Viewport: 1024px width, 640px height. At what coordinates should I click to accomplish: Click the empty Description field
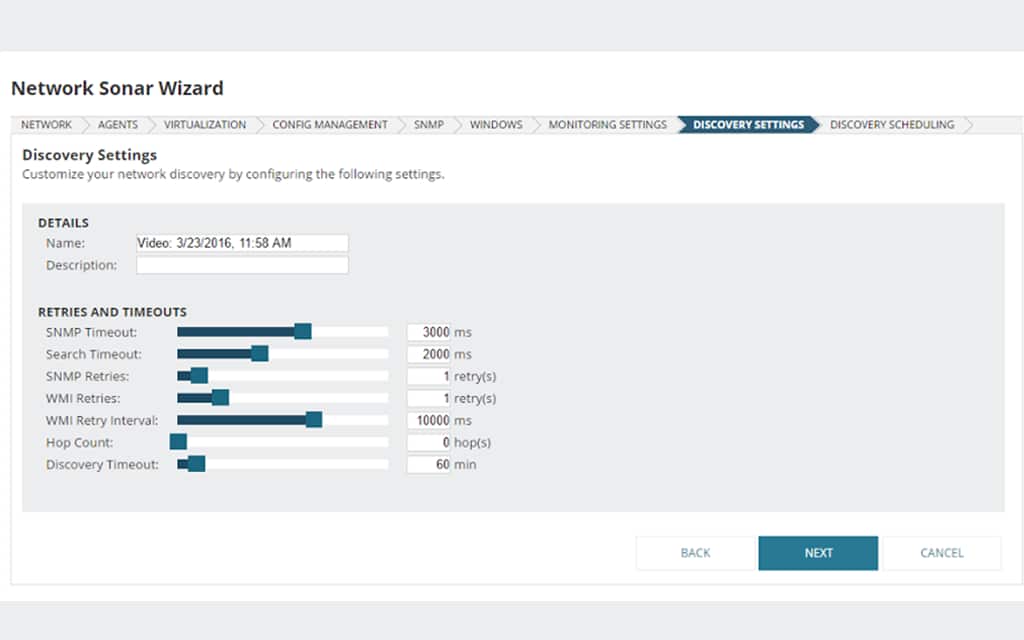click(x=241, y=264)
